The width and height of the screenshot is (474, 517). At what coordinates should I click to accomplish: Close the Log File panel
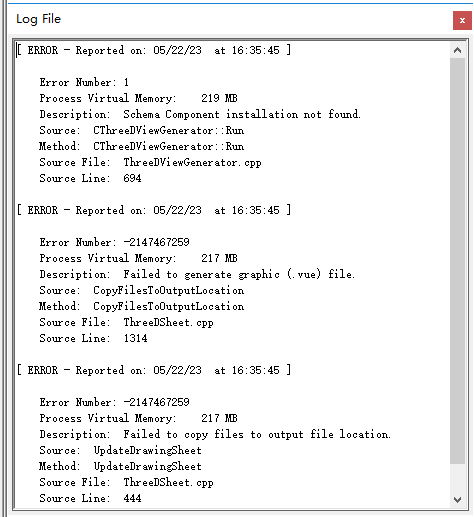(462, 20)
